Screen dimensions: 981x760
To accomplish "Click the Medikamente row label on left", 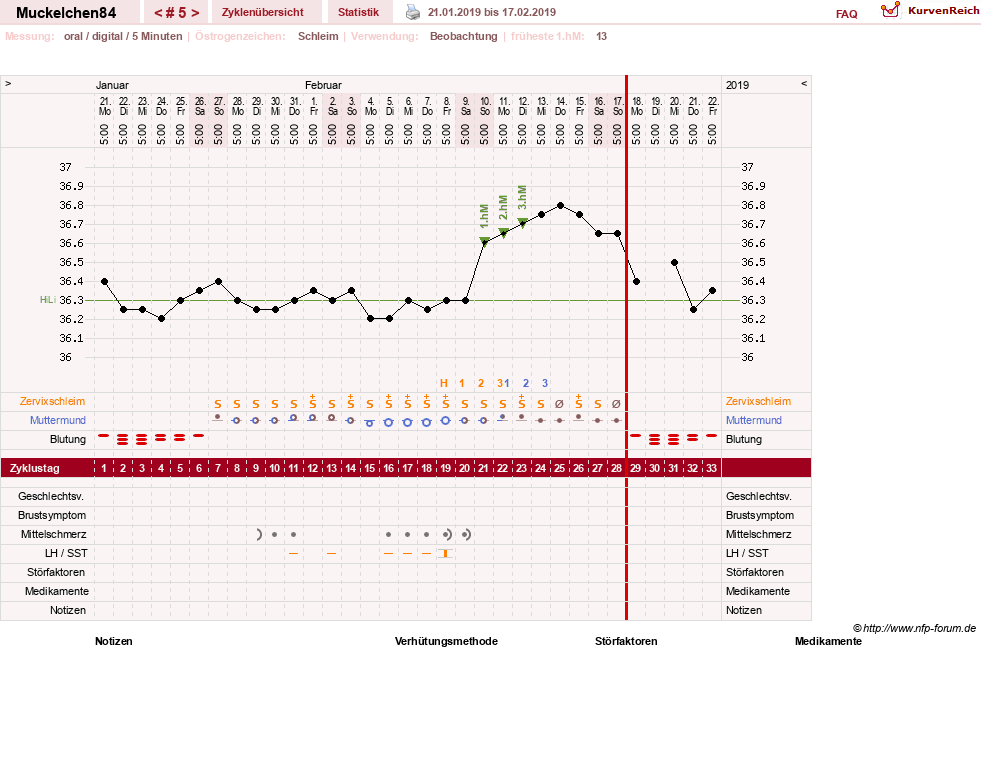I will tap(57, 591).
